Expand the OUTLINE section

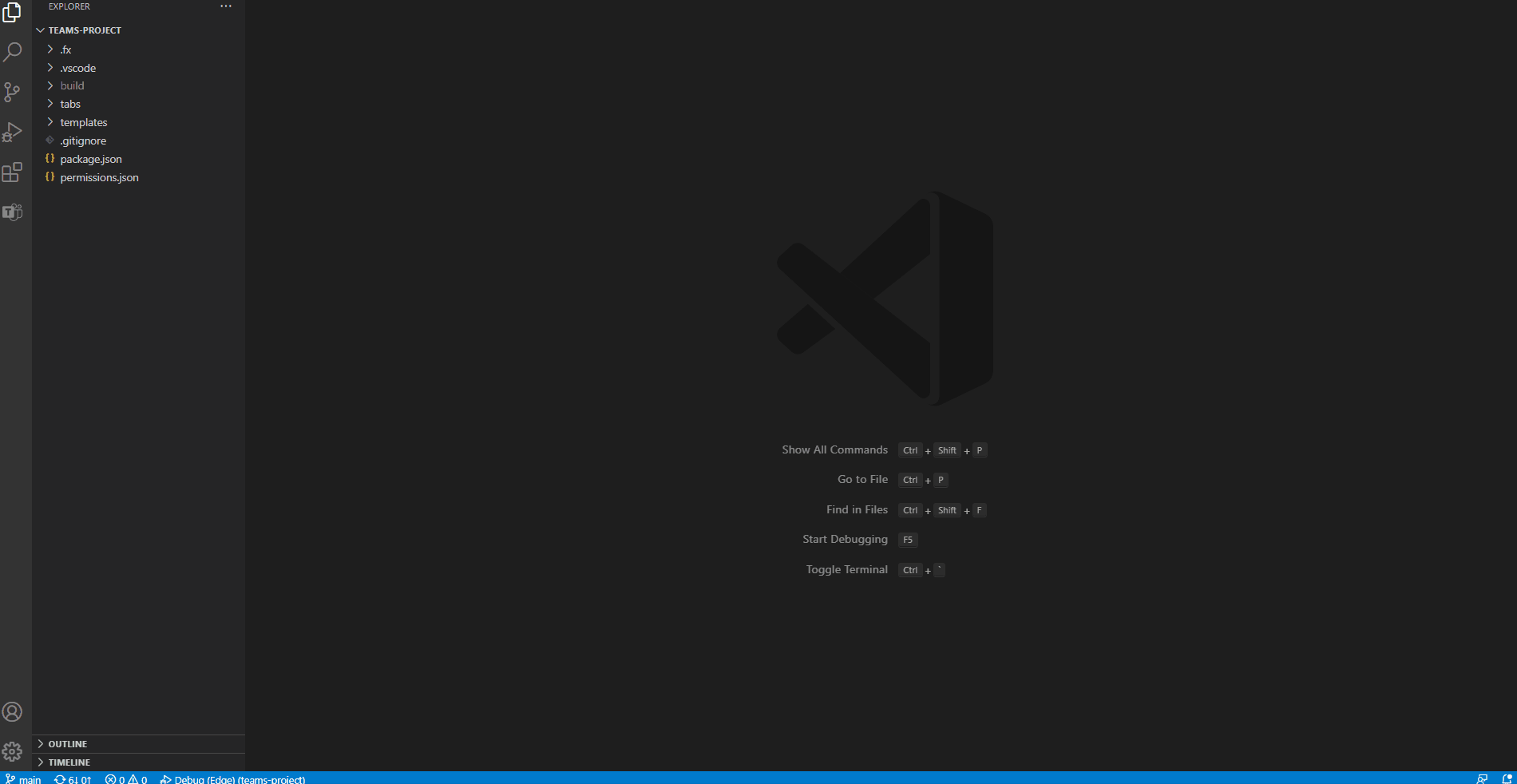point(67,744)
